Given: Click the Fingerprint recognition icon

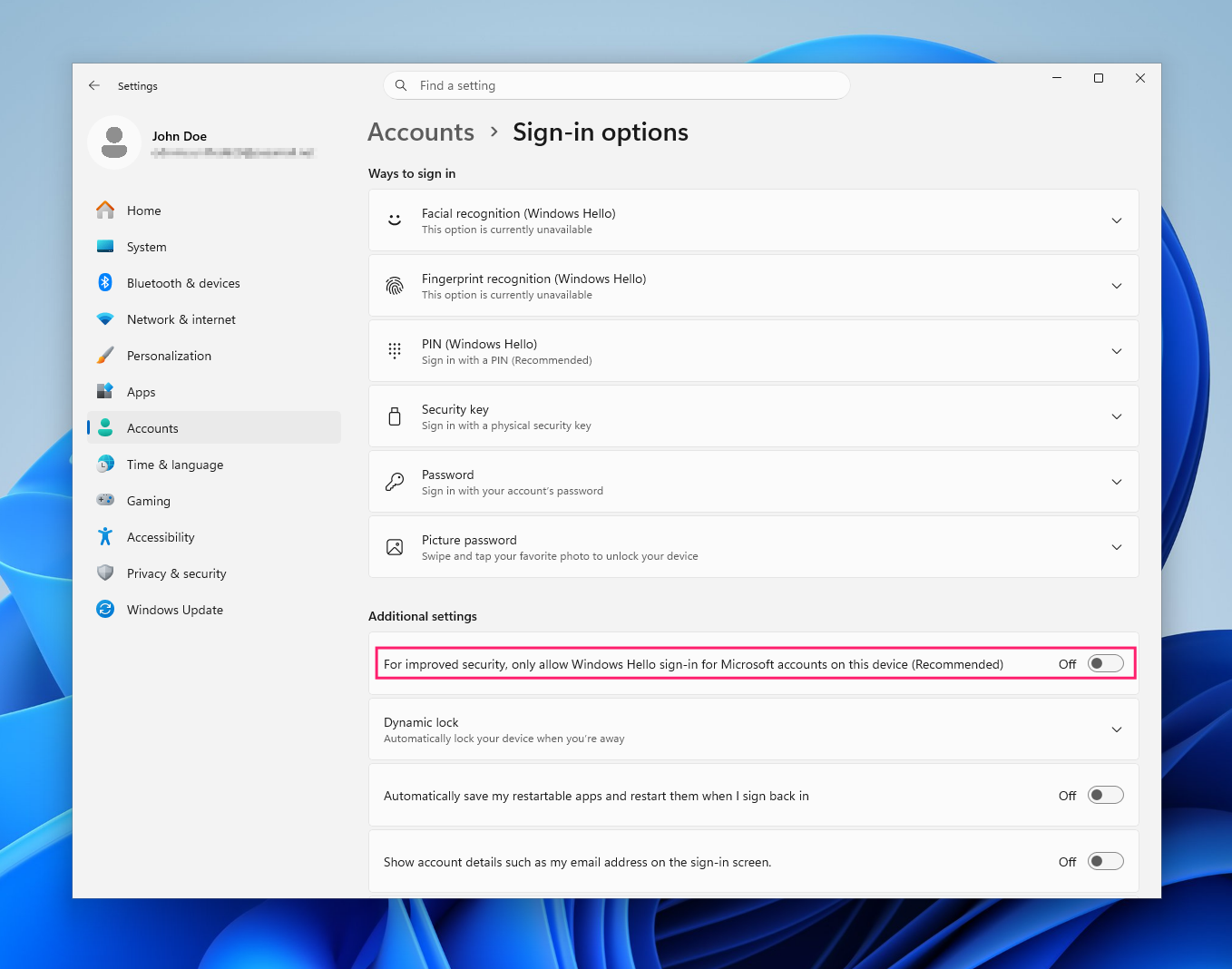Looking at the screenshot, I should coord(395,286).
